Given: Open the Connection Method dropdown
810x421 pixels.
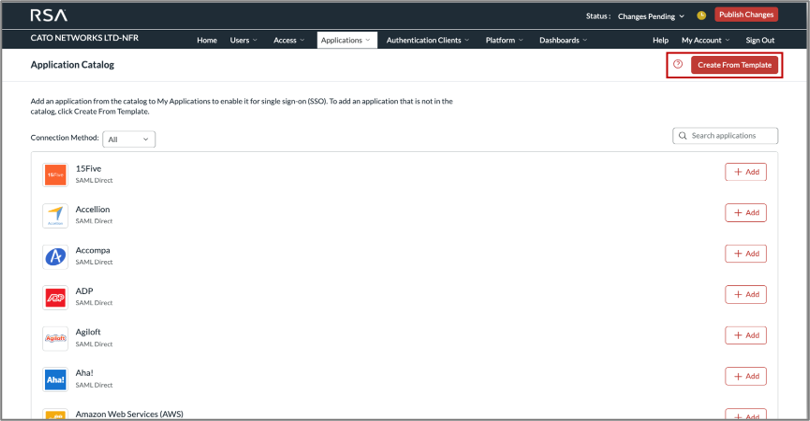Looking at the screenshot, I should point(129,139).
